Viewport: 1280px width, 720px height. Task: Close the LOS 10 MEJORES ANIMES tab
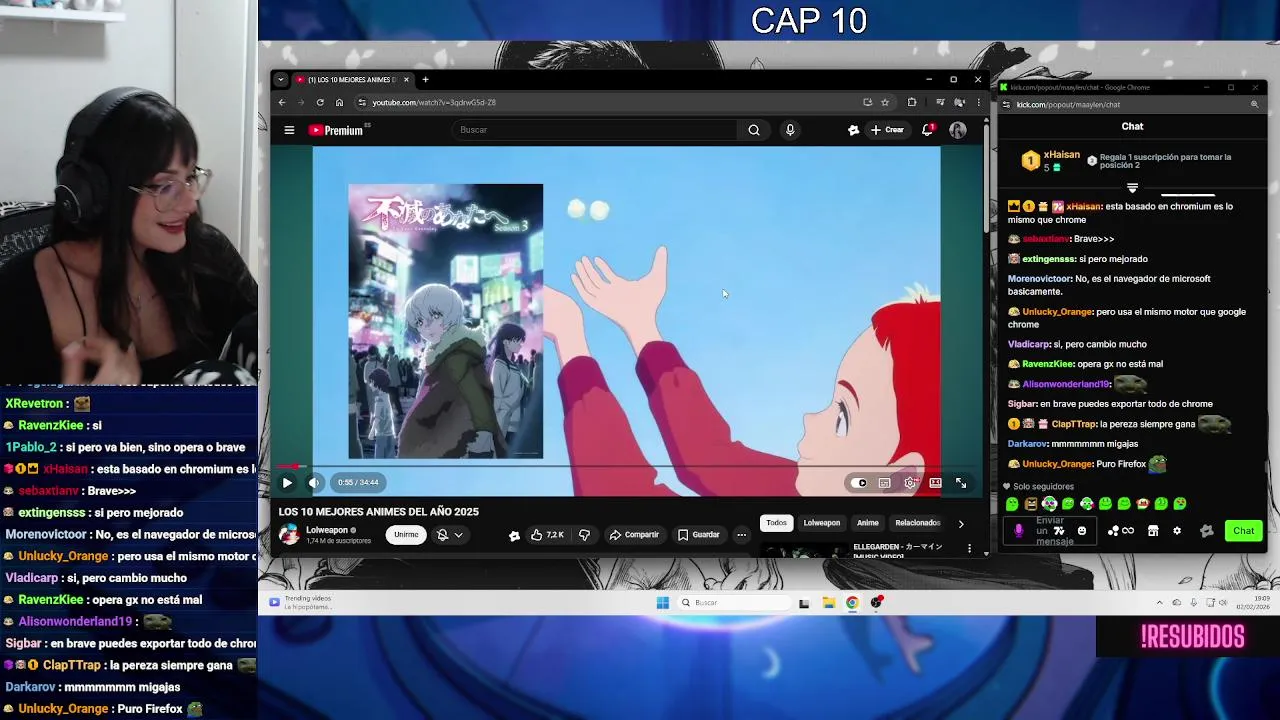(x=406, y=80)
